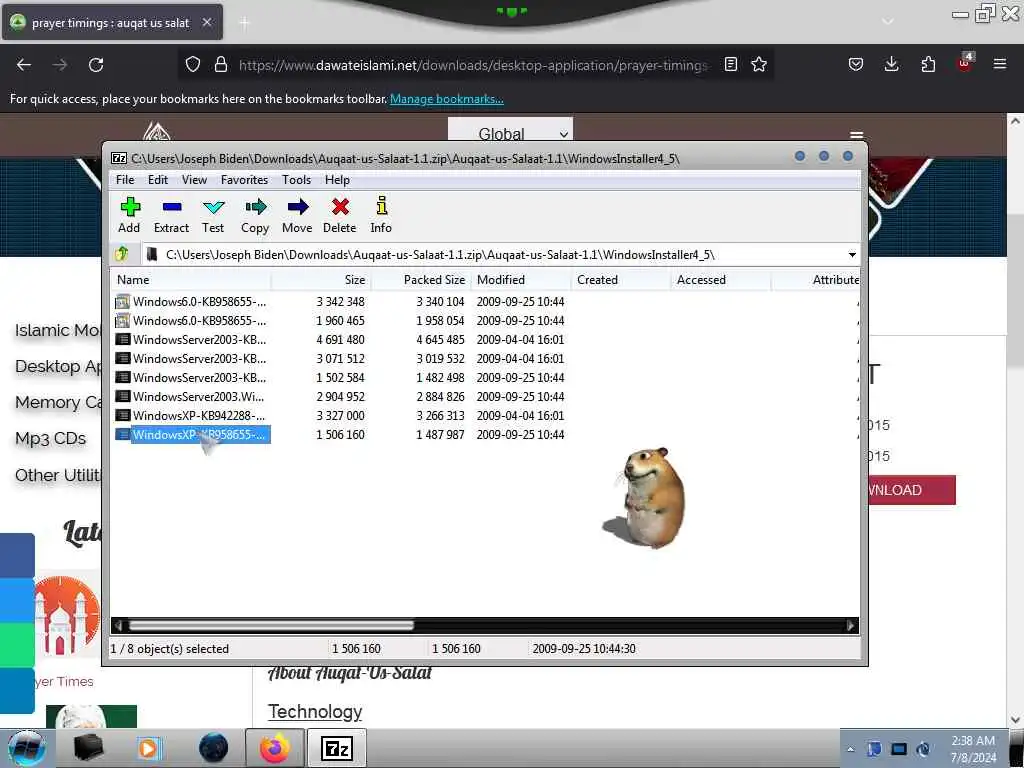Viewport: 1024px width, 768px height.
Task: Sort by Created column header
Action: pos(620,280)
